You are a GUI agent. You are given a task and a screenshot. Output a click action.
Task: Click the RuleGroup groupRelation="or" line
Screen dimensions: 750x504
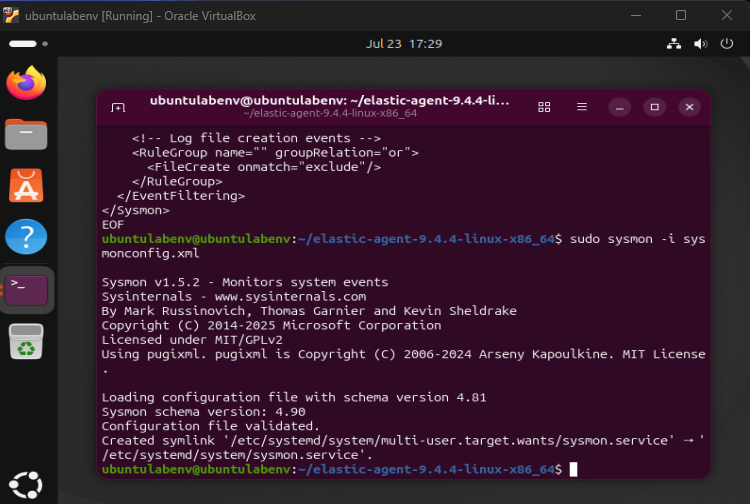click(275, 153)
